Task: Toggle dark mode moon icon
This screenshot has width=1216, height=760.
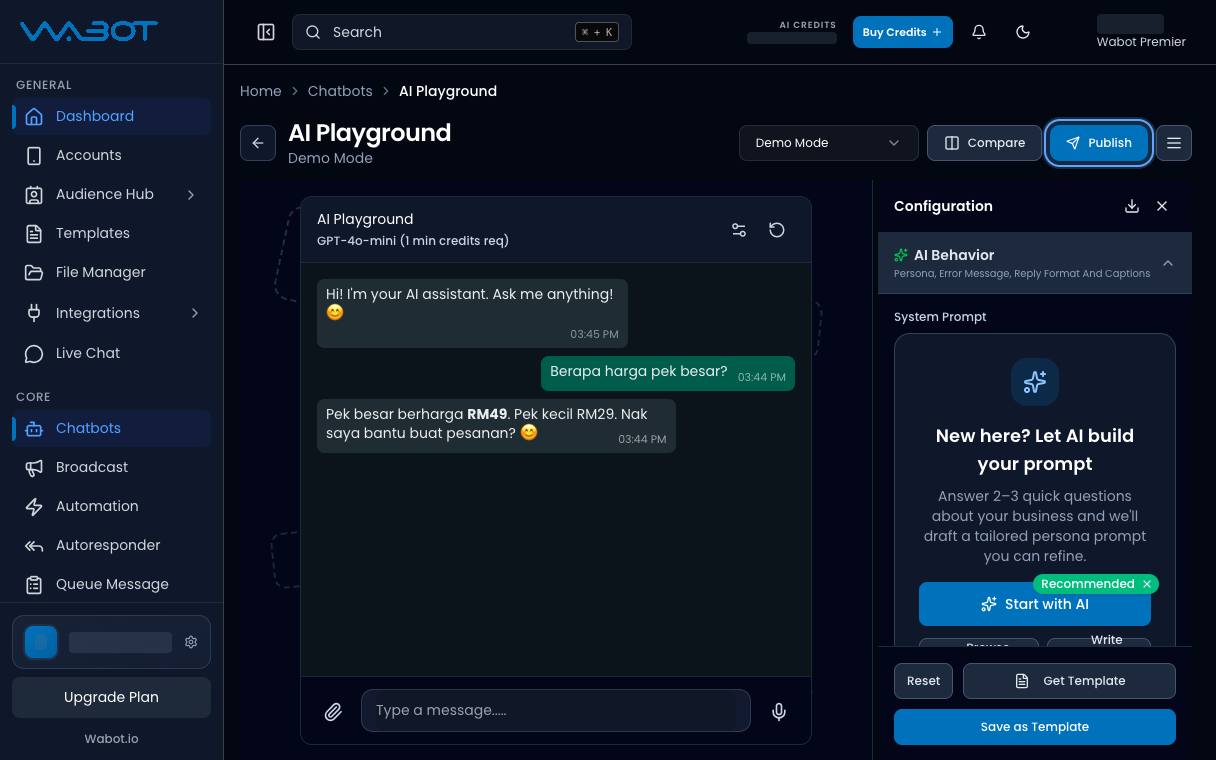Action: point(1023,32)
